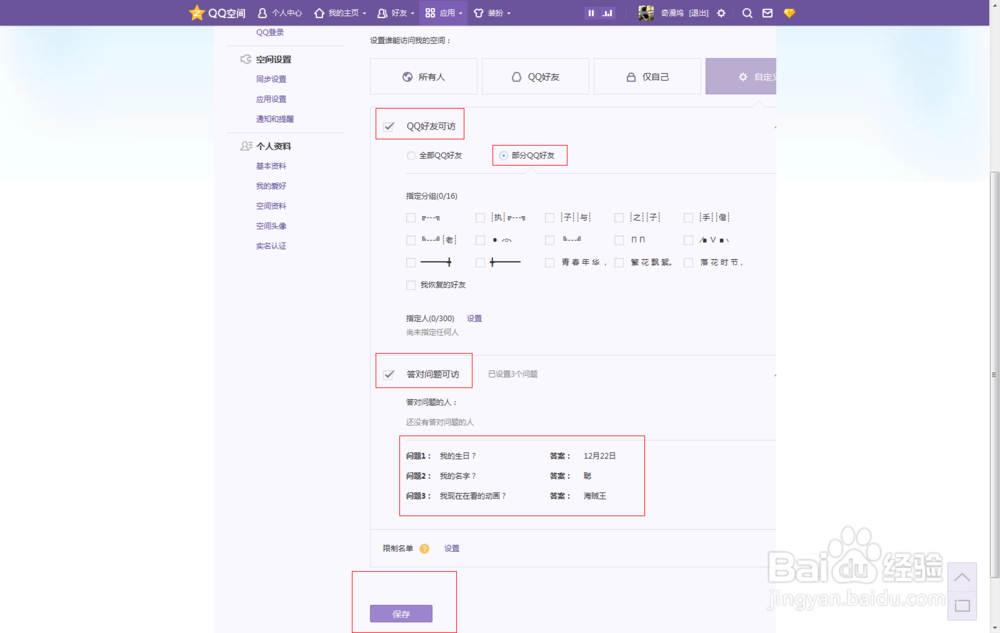Open the 应用 grid icon
1000x633 pixels.
tap(431, 13)
